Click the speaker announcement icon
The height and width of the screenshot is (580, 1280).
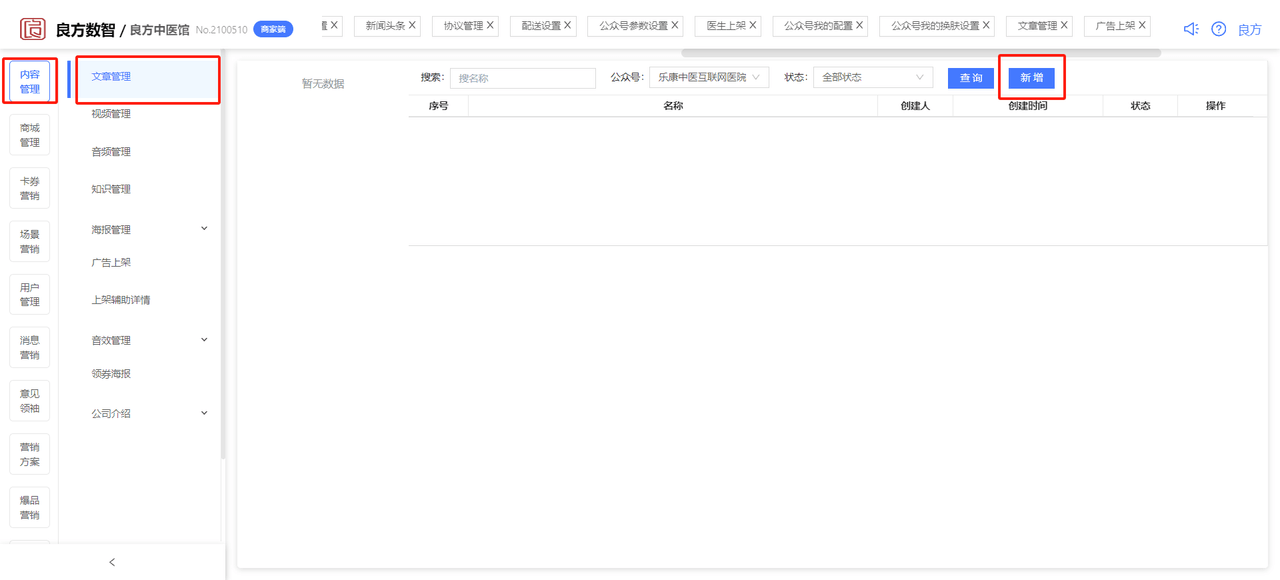(1190, 29)
